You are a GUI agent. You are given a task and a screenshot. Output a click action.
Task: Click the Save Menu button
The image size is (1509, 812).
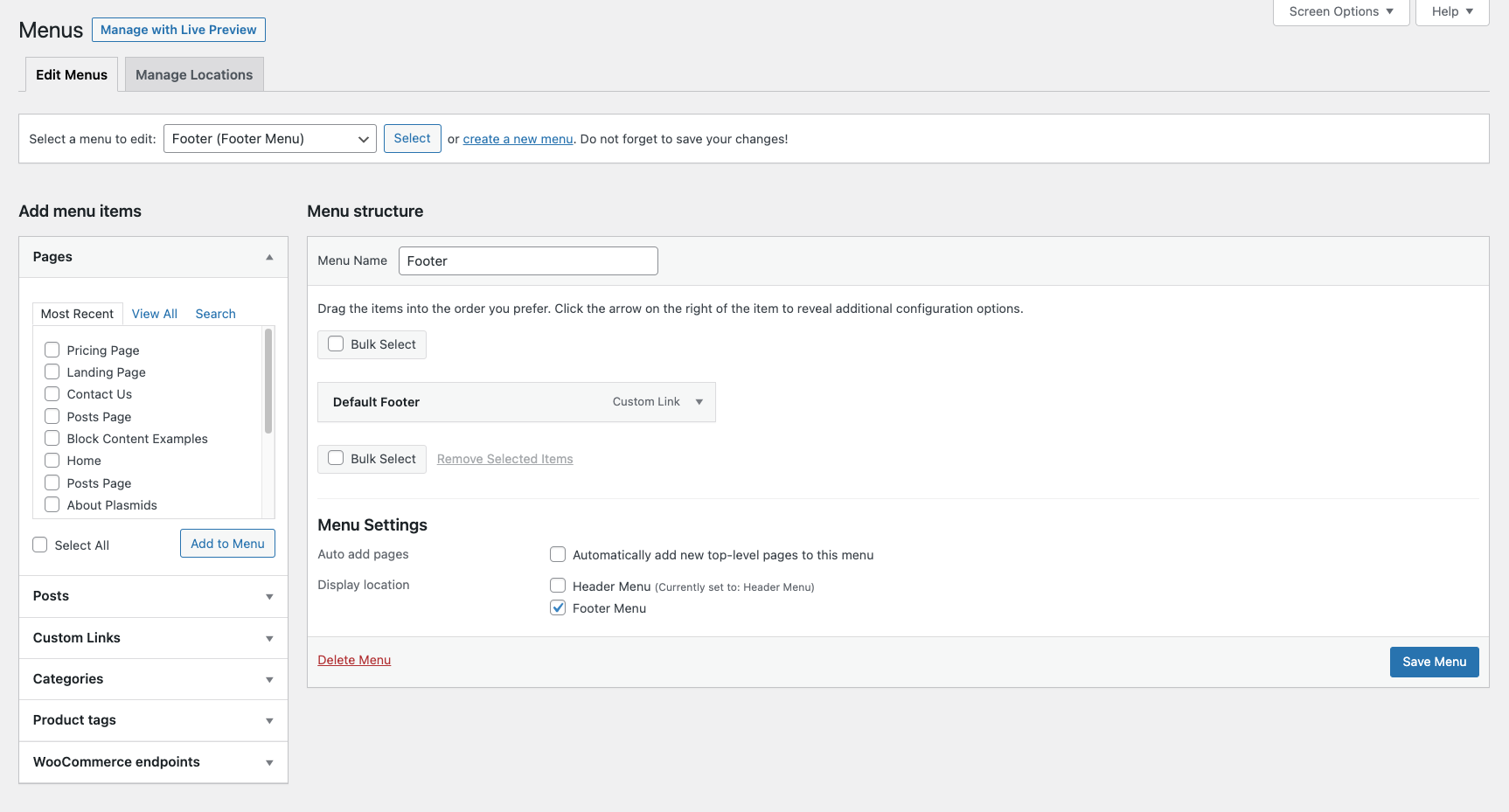coord(1434,662)
